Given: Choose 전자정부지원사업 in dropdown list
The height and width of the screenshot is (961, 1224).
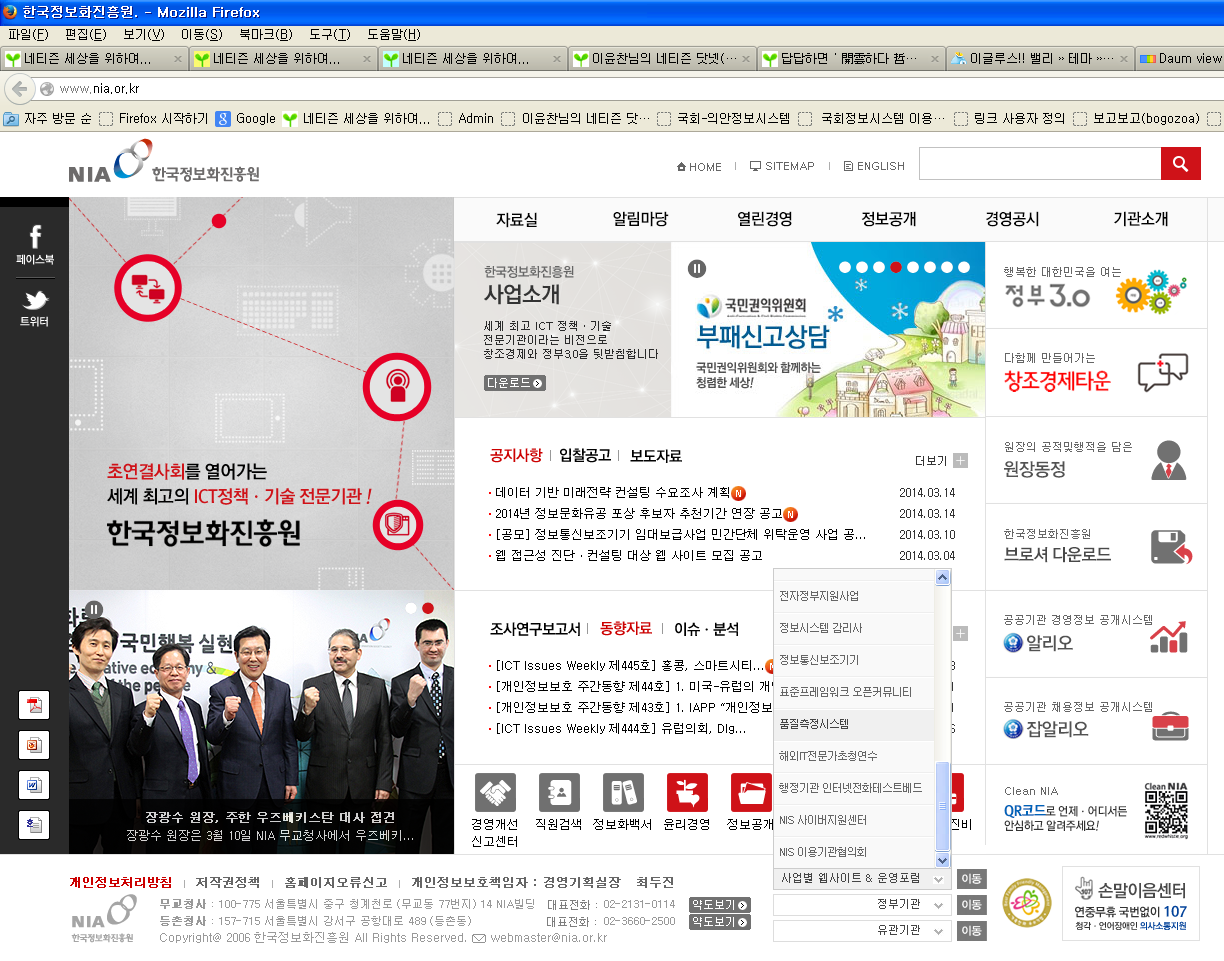Looking at the screenshot, I should pyautogui.click(x=854, y=595).
